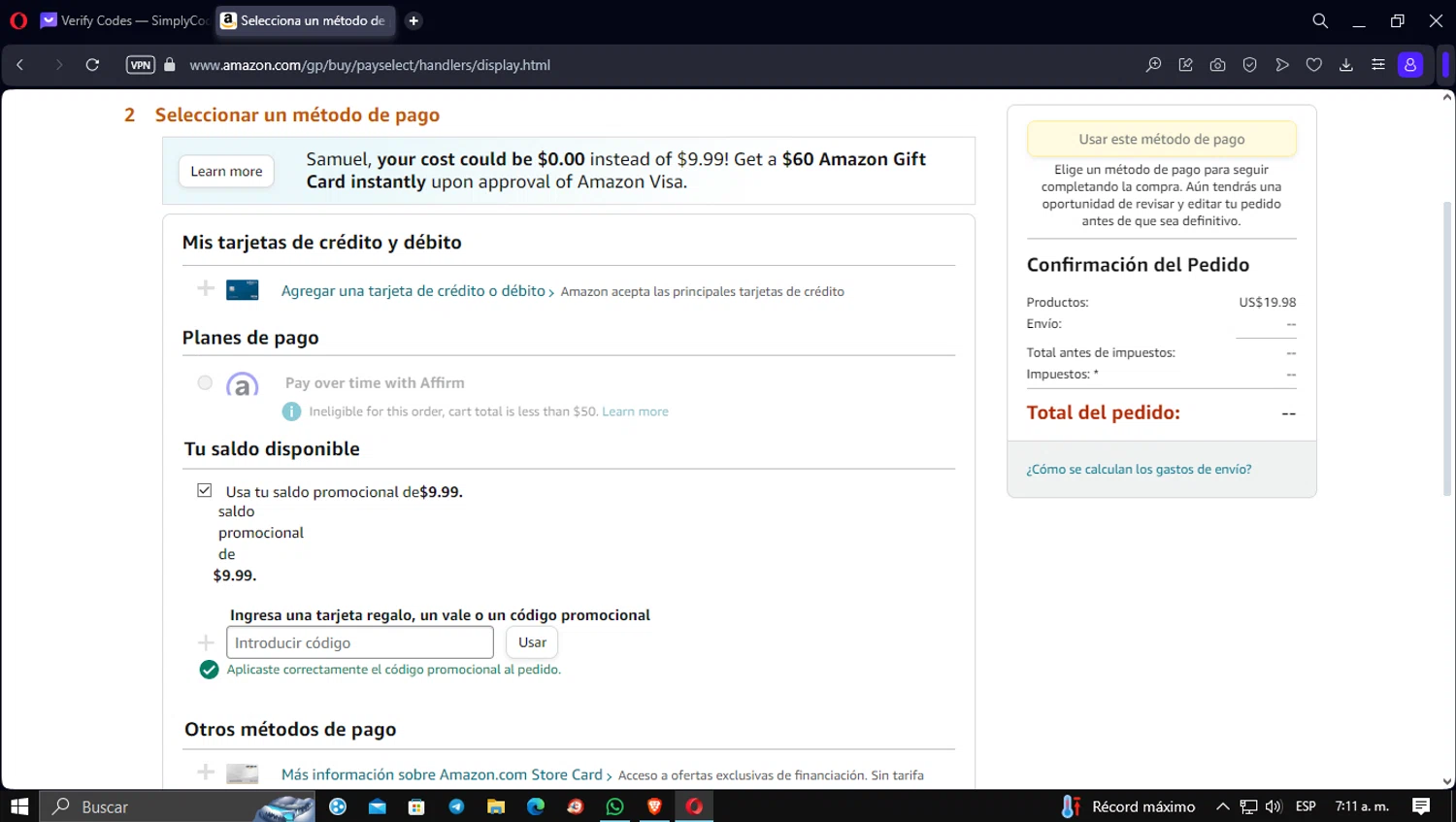This screenshot has height=822, width=1456.
Task: Click 'Usar este método de pago' button
Action: (x=1162, y=139)
